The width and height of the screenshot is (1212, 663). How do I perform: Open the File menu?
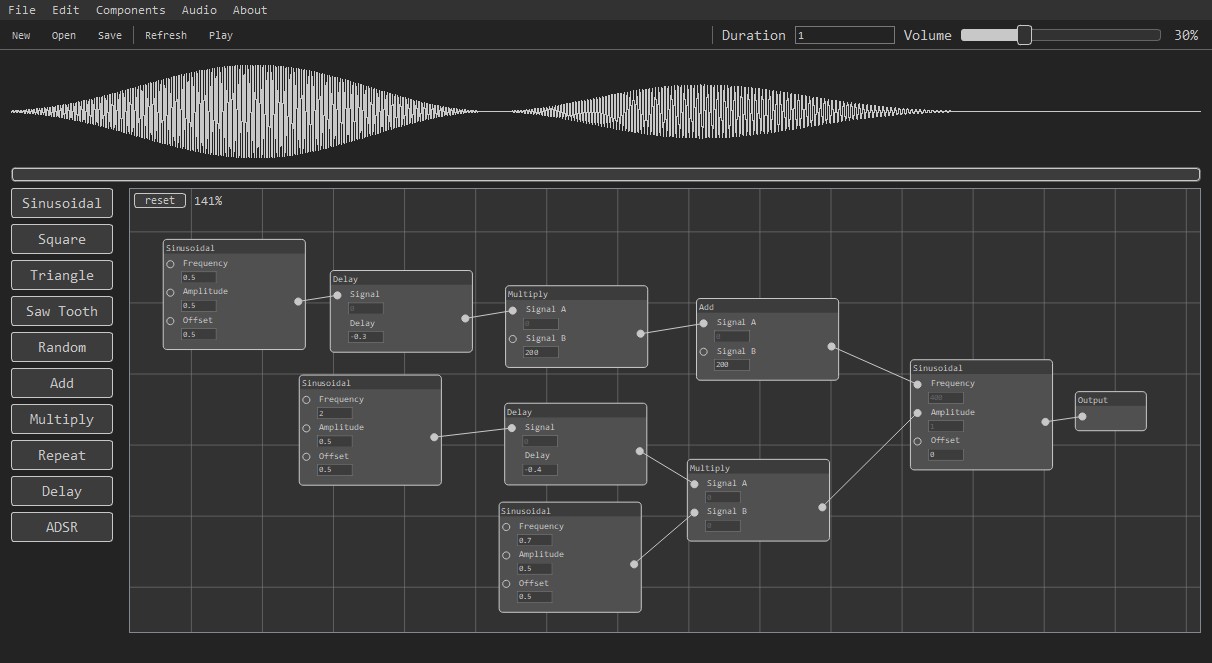click(x=21, y=10)
